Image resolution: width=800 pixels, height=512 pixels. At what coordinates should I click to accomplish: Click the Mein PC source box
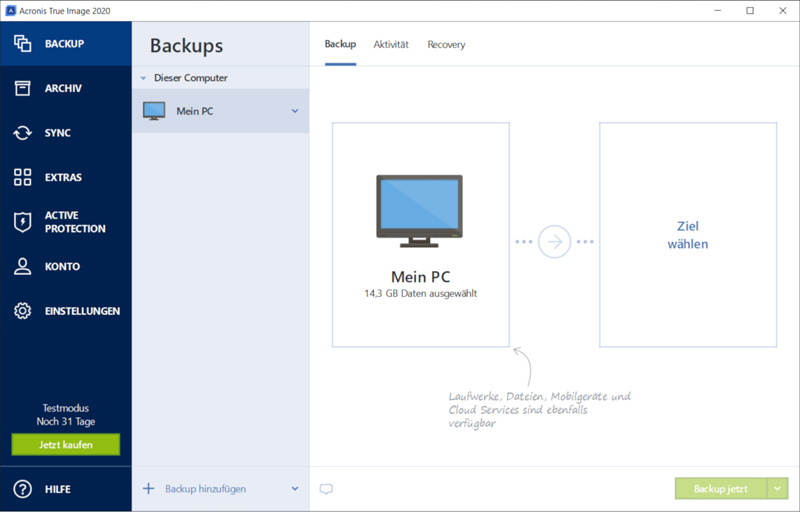420,235
